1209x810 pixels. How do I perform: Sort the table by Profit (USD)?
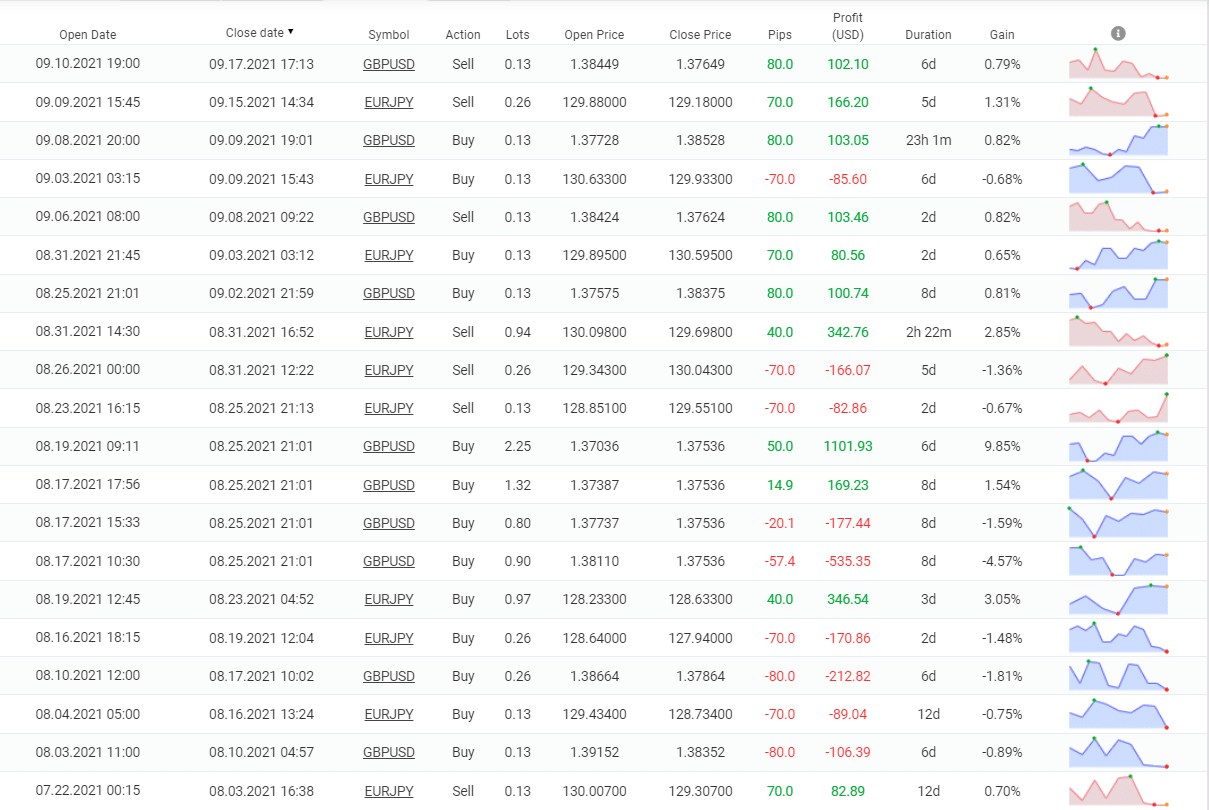point(848,26)
